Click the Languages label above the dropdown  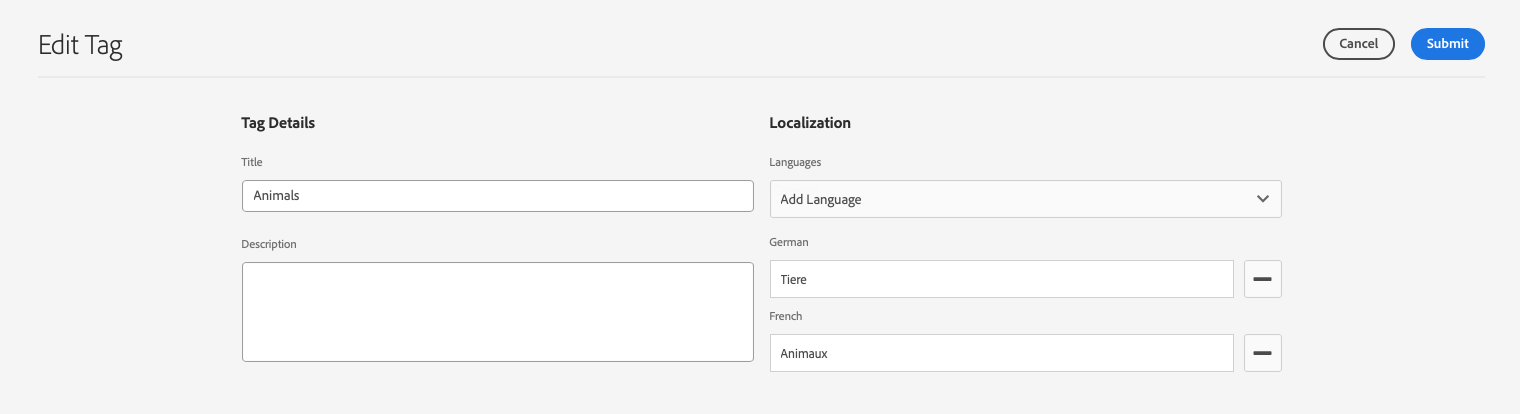point(795,162)
